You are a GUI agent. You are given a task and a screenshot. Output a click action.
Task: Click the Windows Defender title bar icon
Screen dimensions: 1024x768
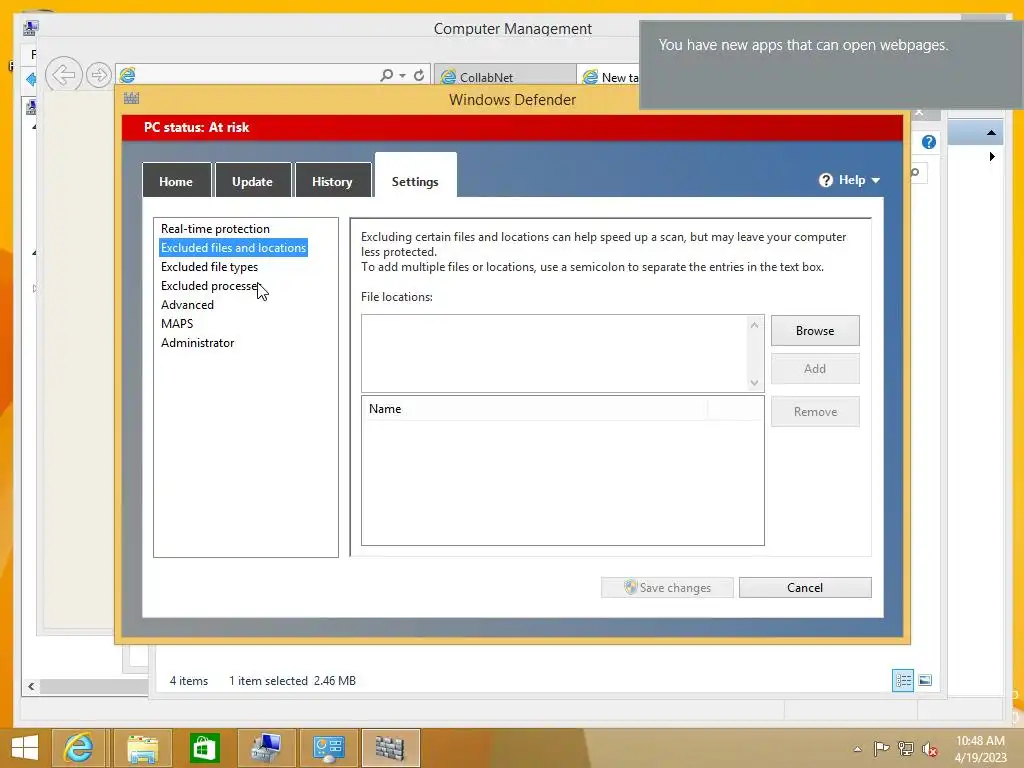click(131, 99)
